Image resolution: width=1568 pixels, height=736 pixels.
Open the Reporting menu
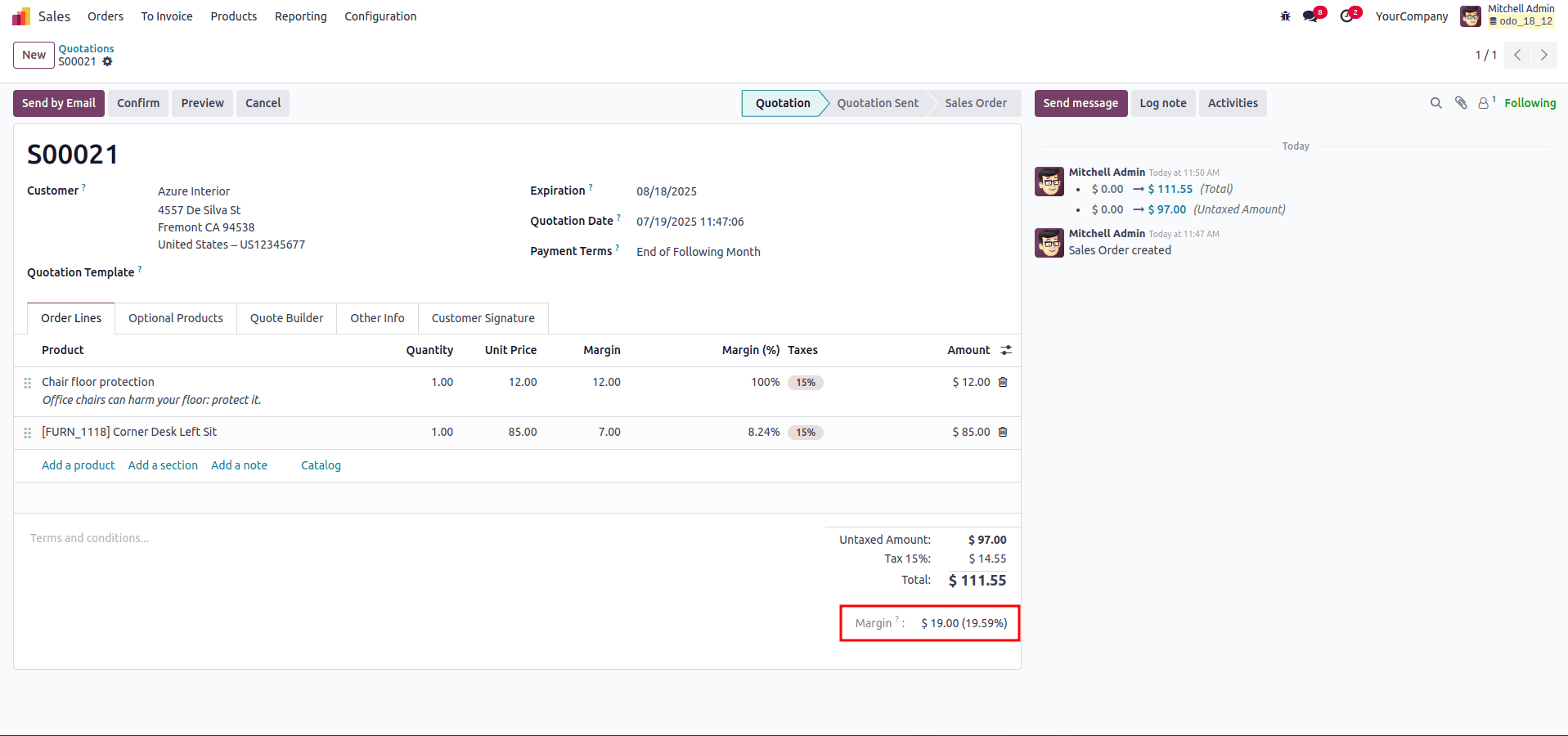tap(300, 16)
